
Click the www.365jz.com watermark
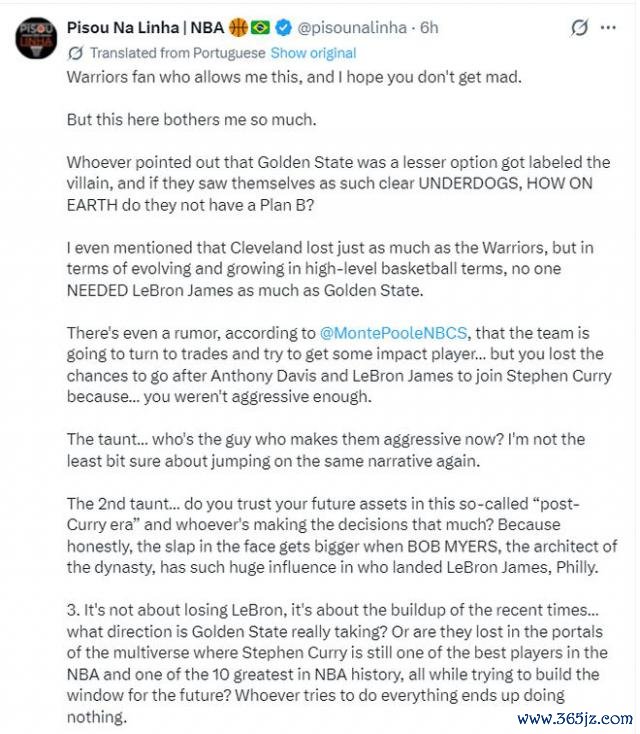click(x=575, y=718)
